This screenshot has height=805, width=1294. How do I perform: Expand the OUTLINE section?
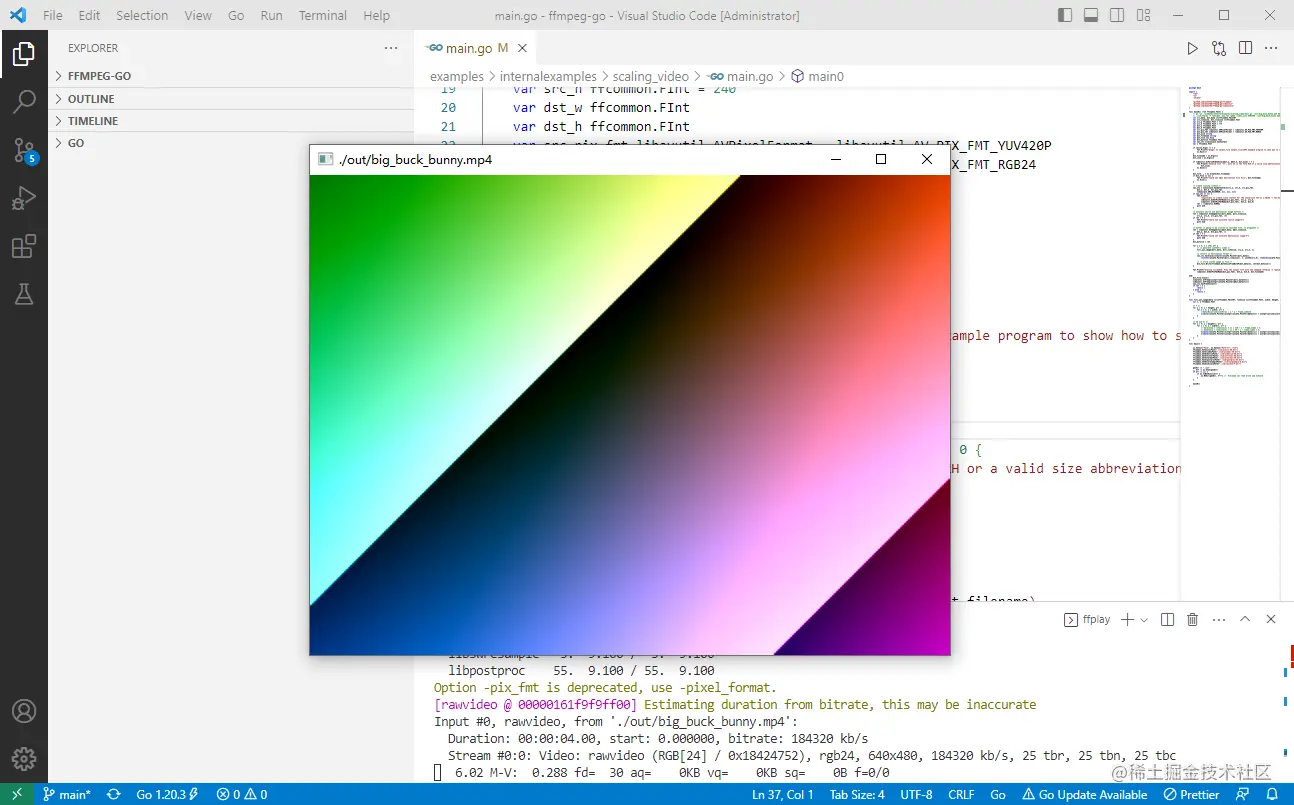click(x=231, y=99)
